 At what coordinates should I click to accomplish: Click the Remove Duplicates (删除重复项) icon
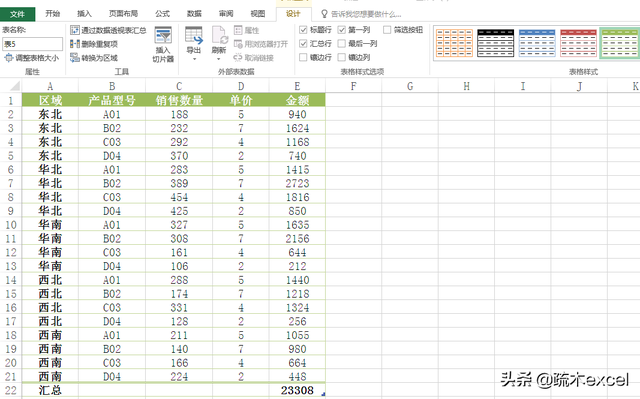74,44
